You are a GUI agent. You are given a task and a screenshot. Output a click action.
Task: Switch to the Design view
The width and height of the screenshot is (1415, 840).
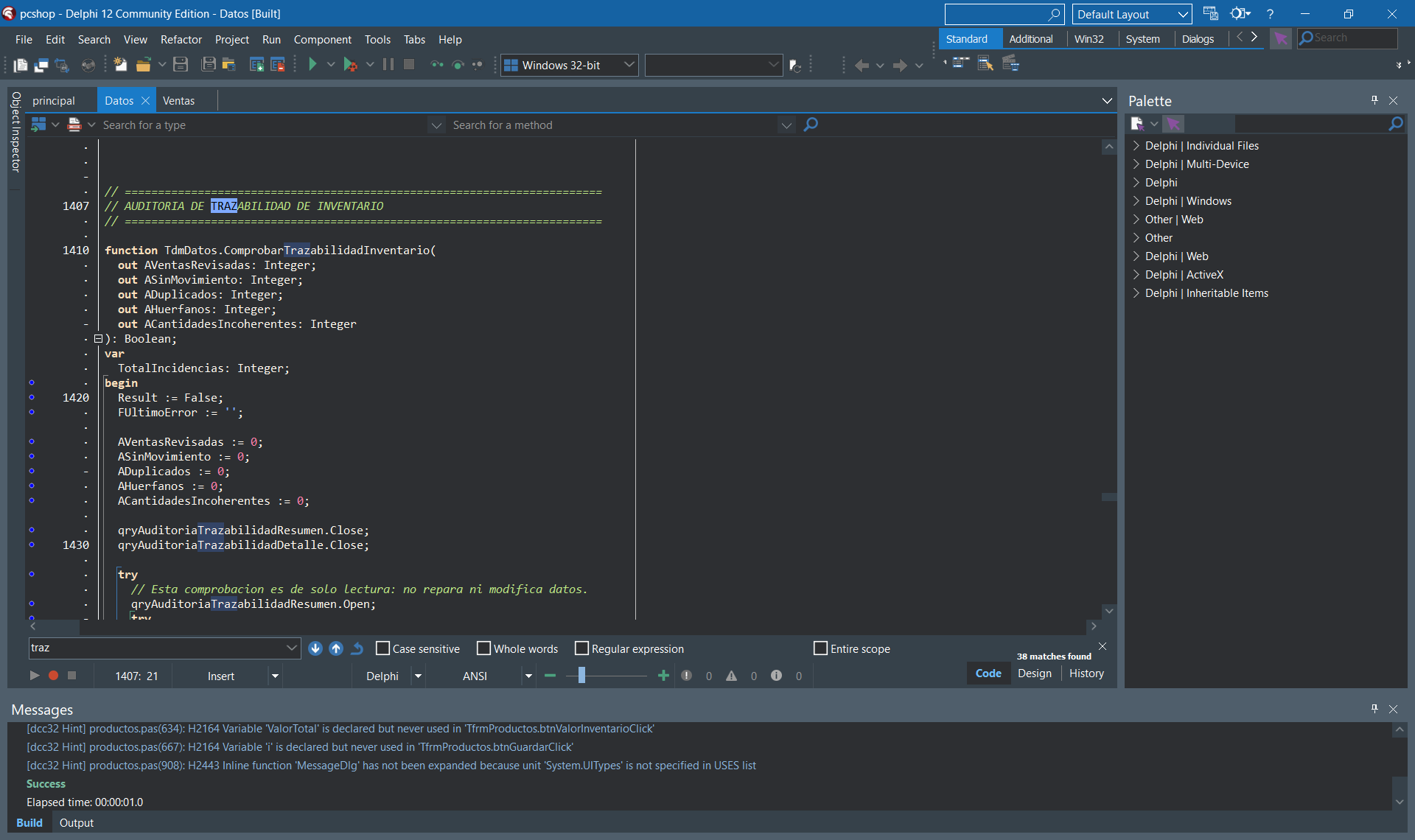(1034, 673)
